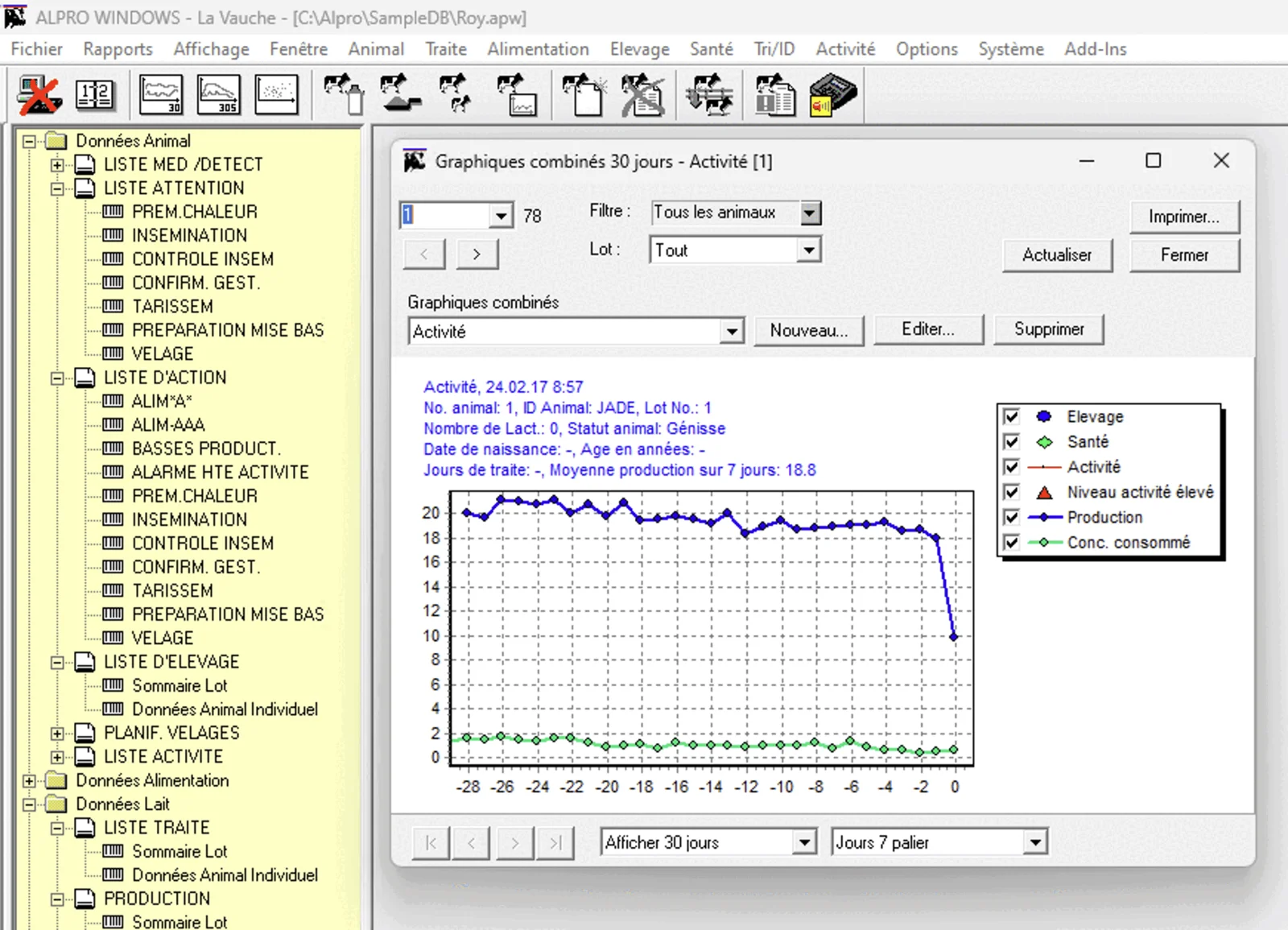Click the crossed-out cow document icon
This screenshot has height=930, width=1288.
tap(643, 95)
